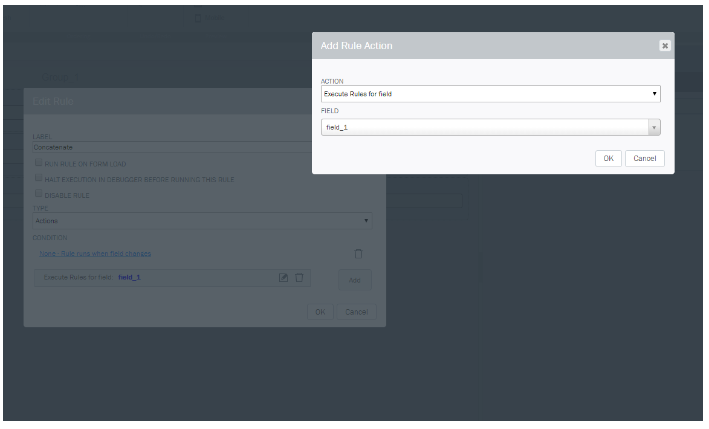Select the field_1 link in action row
Viewport: 709px width, 429px height.
pyautogui.click(x=129, y=277)
